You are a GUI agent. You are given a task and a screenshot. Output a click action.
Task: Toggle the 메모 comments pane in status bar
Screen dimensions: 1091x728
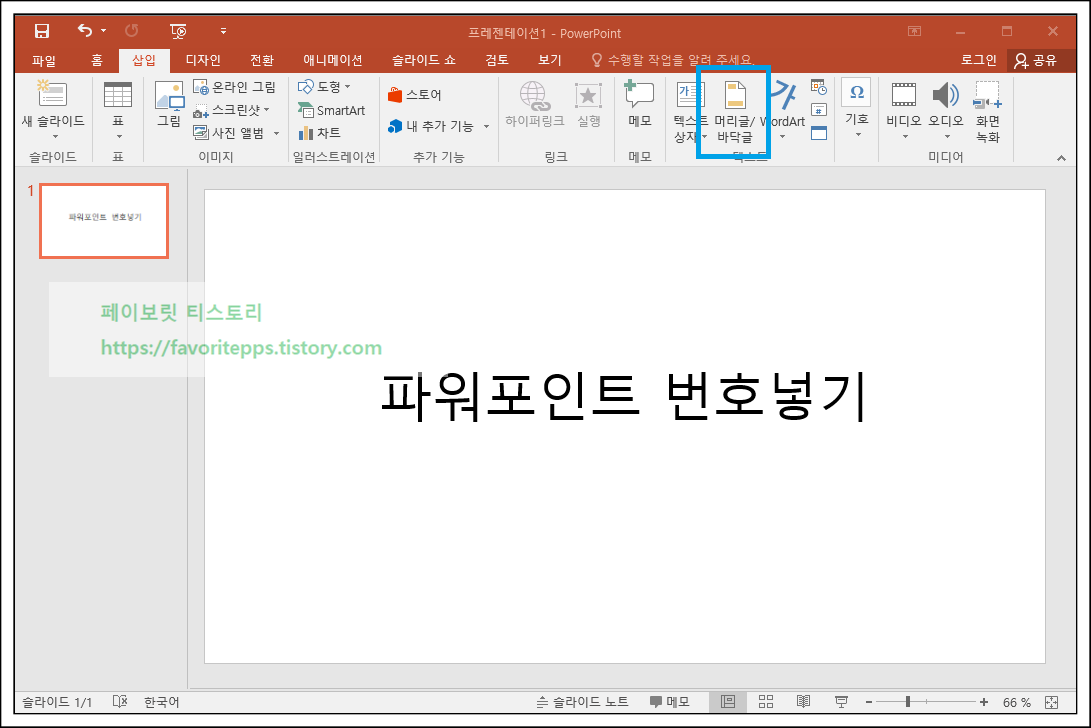(x=669, y=702)
